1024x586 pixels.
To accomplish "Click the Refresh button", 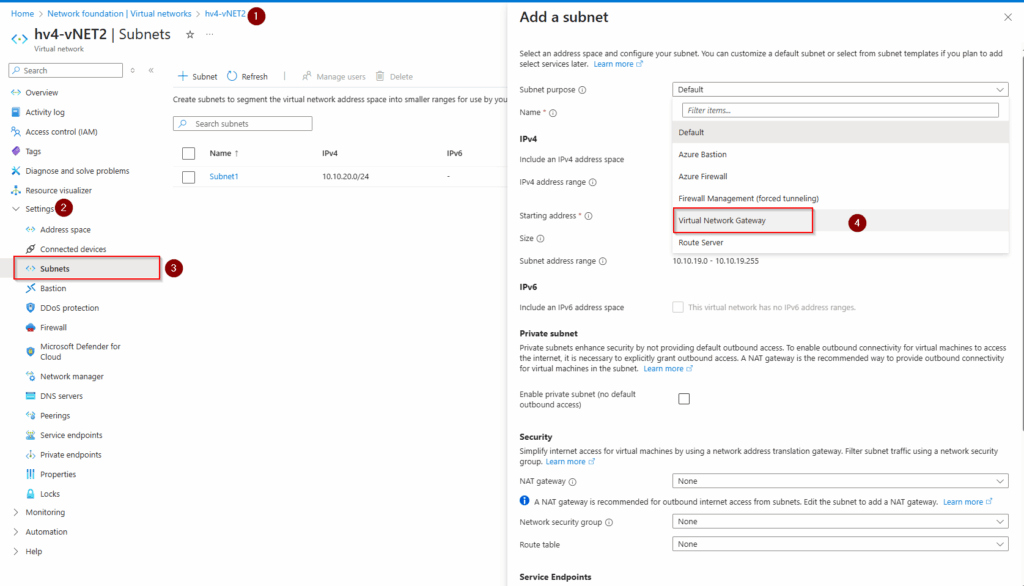I will coord(248,76).
